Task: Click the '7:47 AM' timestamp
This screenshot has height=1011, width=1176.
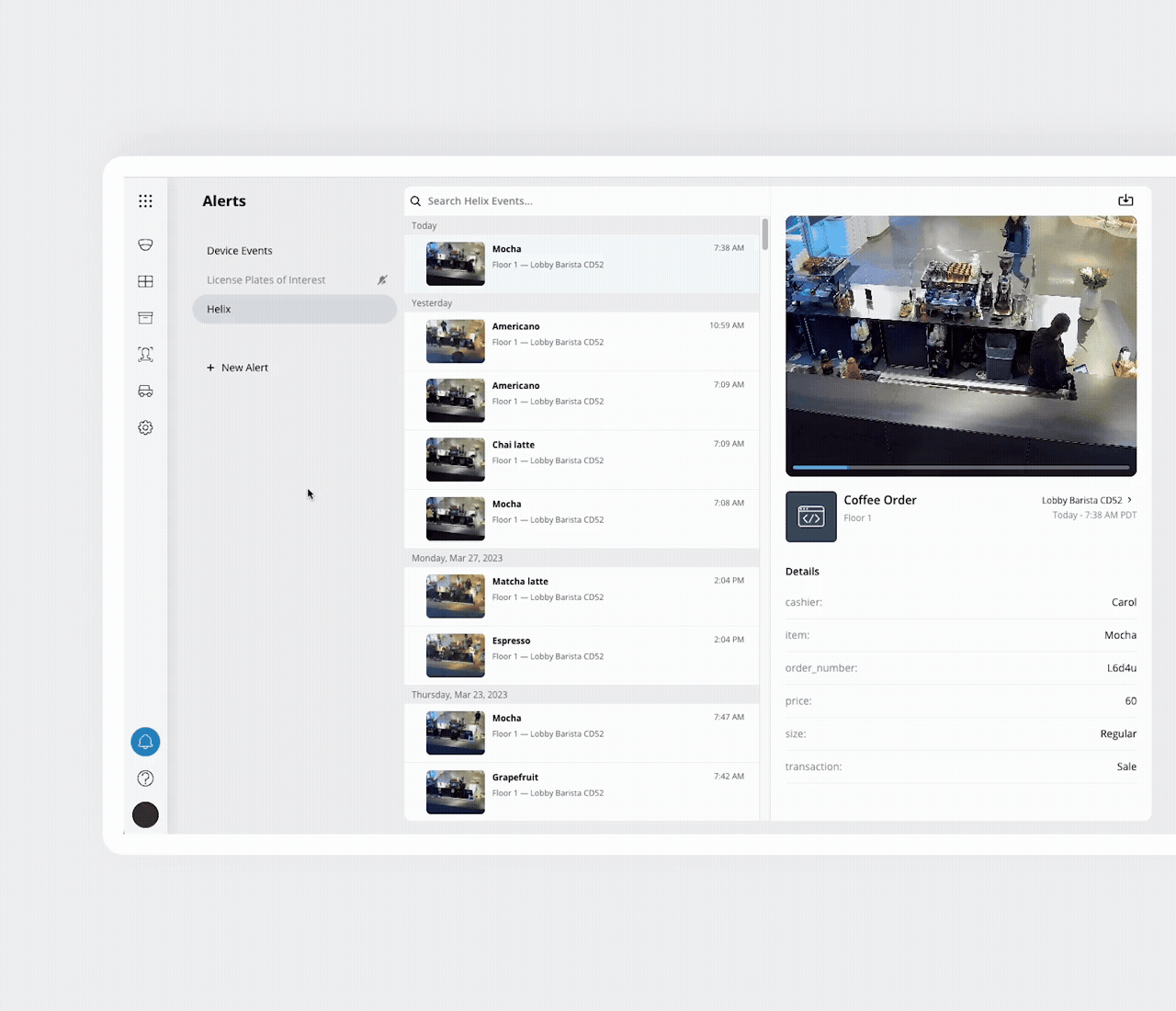Action: pos(729,717)
